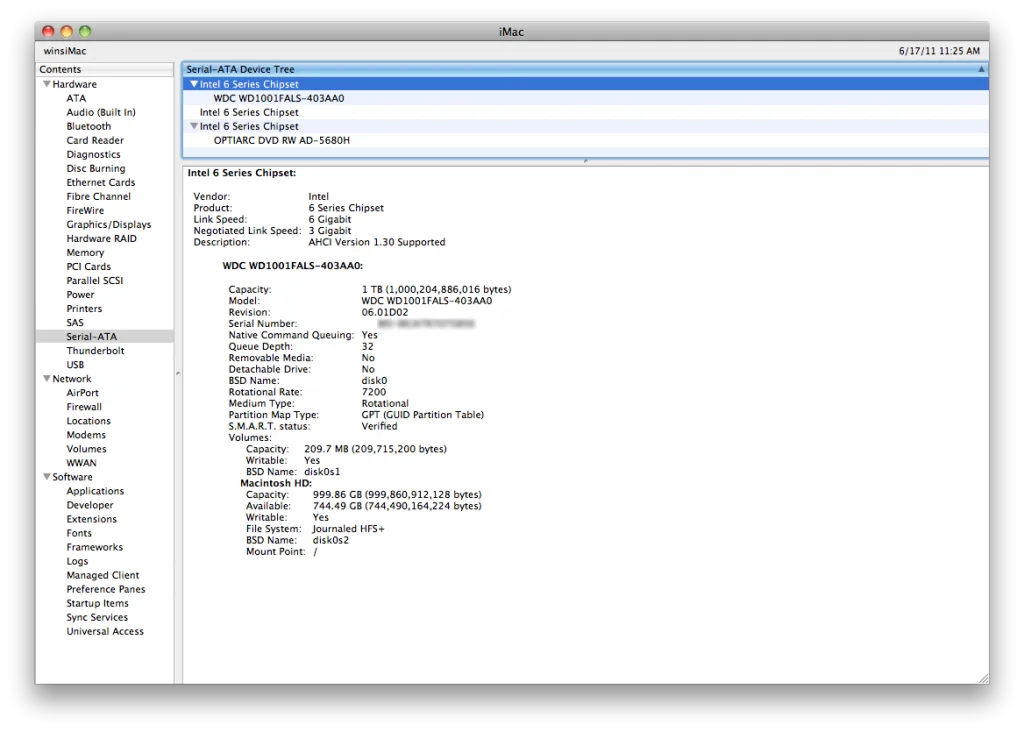Screen dimensions: 1024x732
Task: Open Startup Items in Software section
Action: point(97,603)
